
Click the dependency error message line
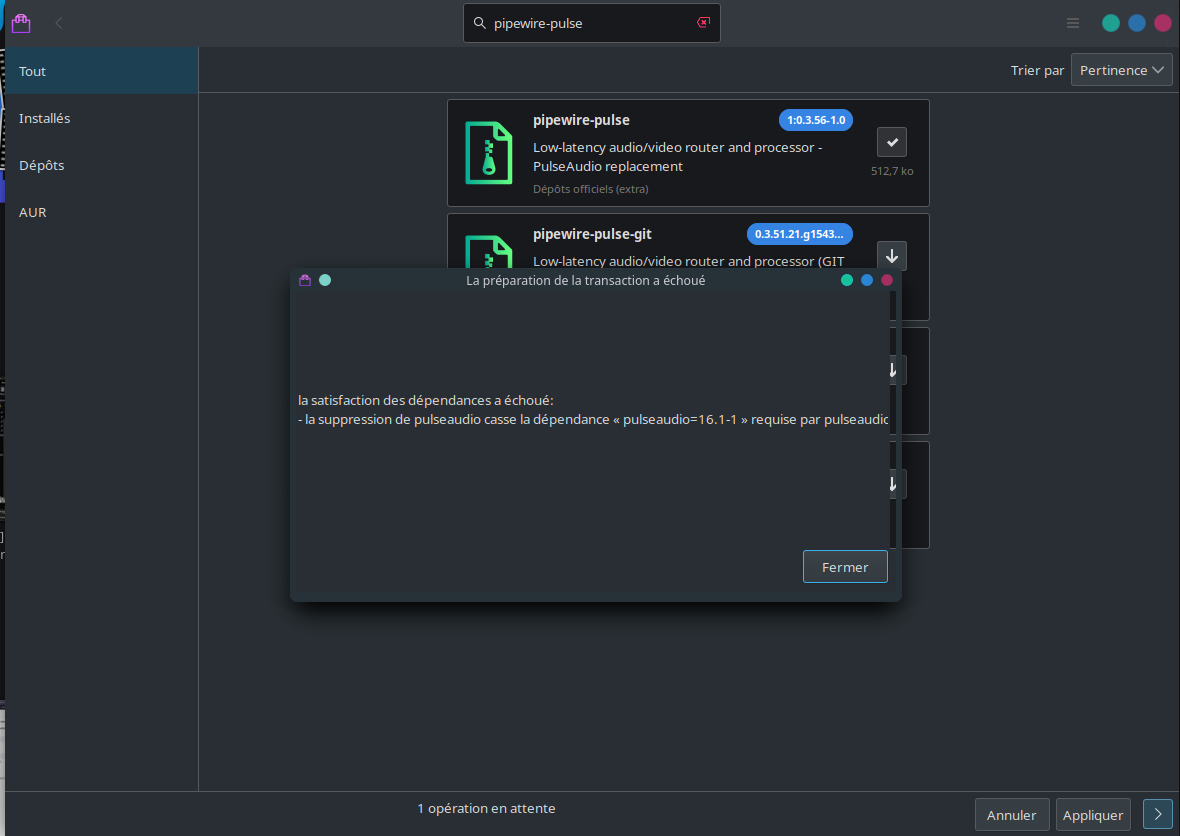point(593,419)
